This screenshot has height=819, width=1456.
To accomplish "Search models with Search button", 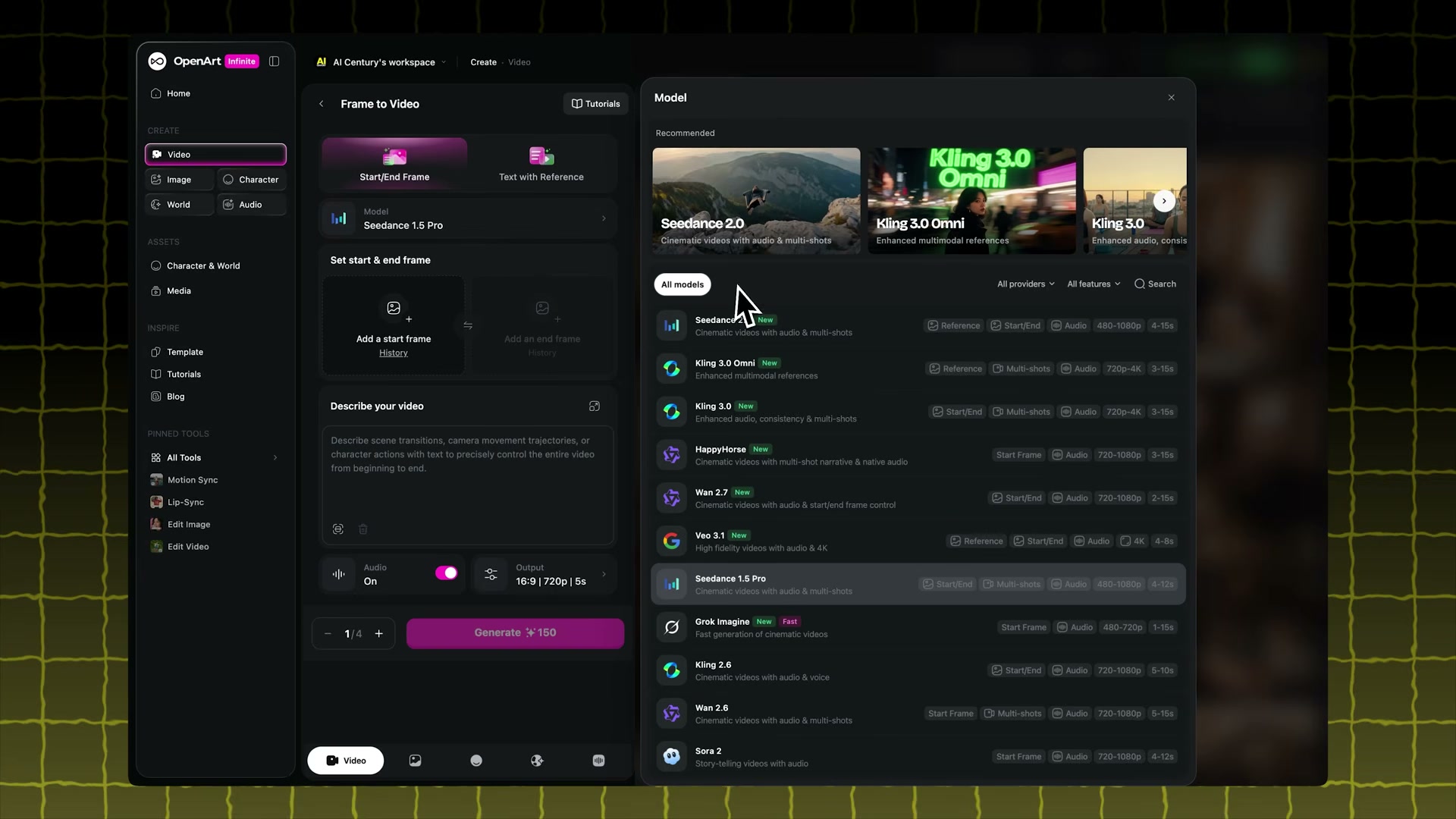I will 1155,284.
